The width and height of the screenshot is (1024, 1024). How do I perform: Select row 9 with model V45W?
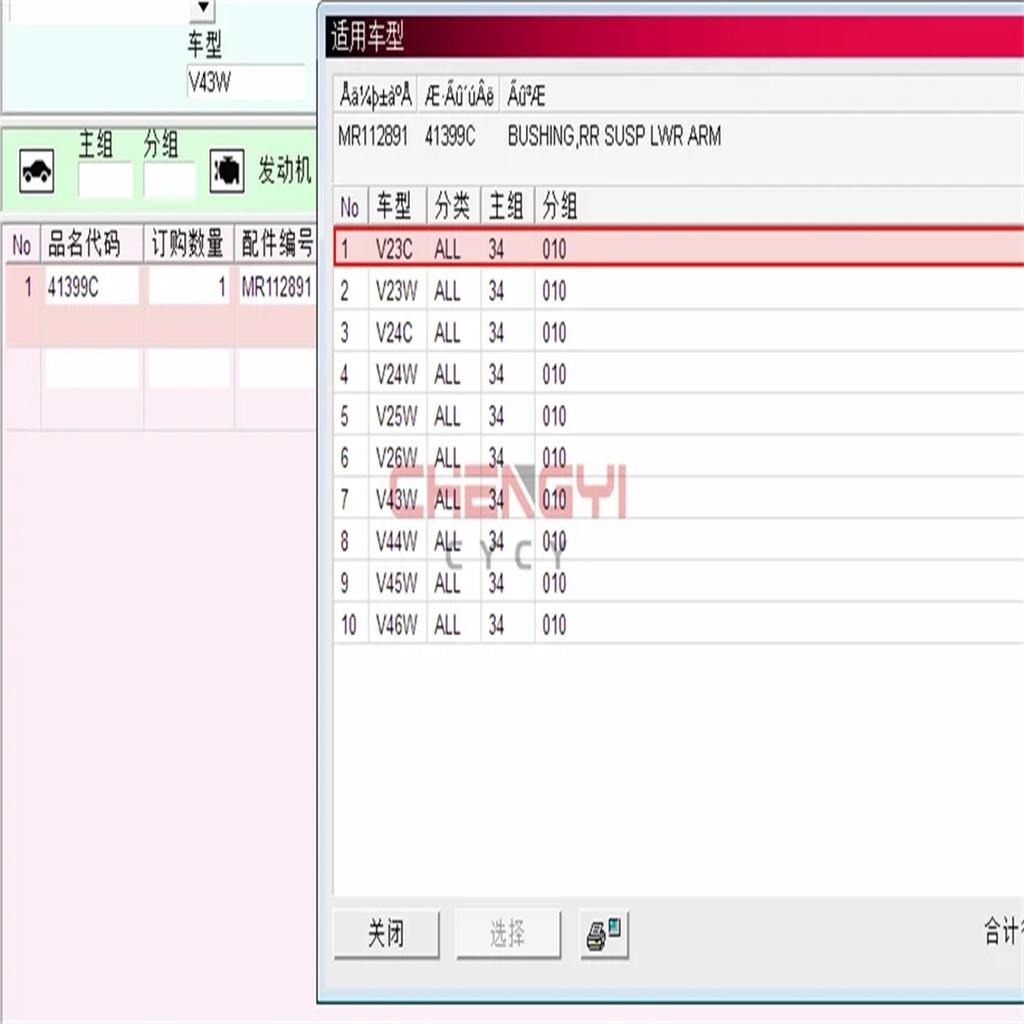click(x=679, y=583)
